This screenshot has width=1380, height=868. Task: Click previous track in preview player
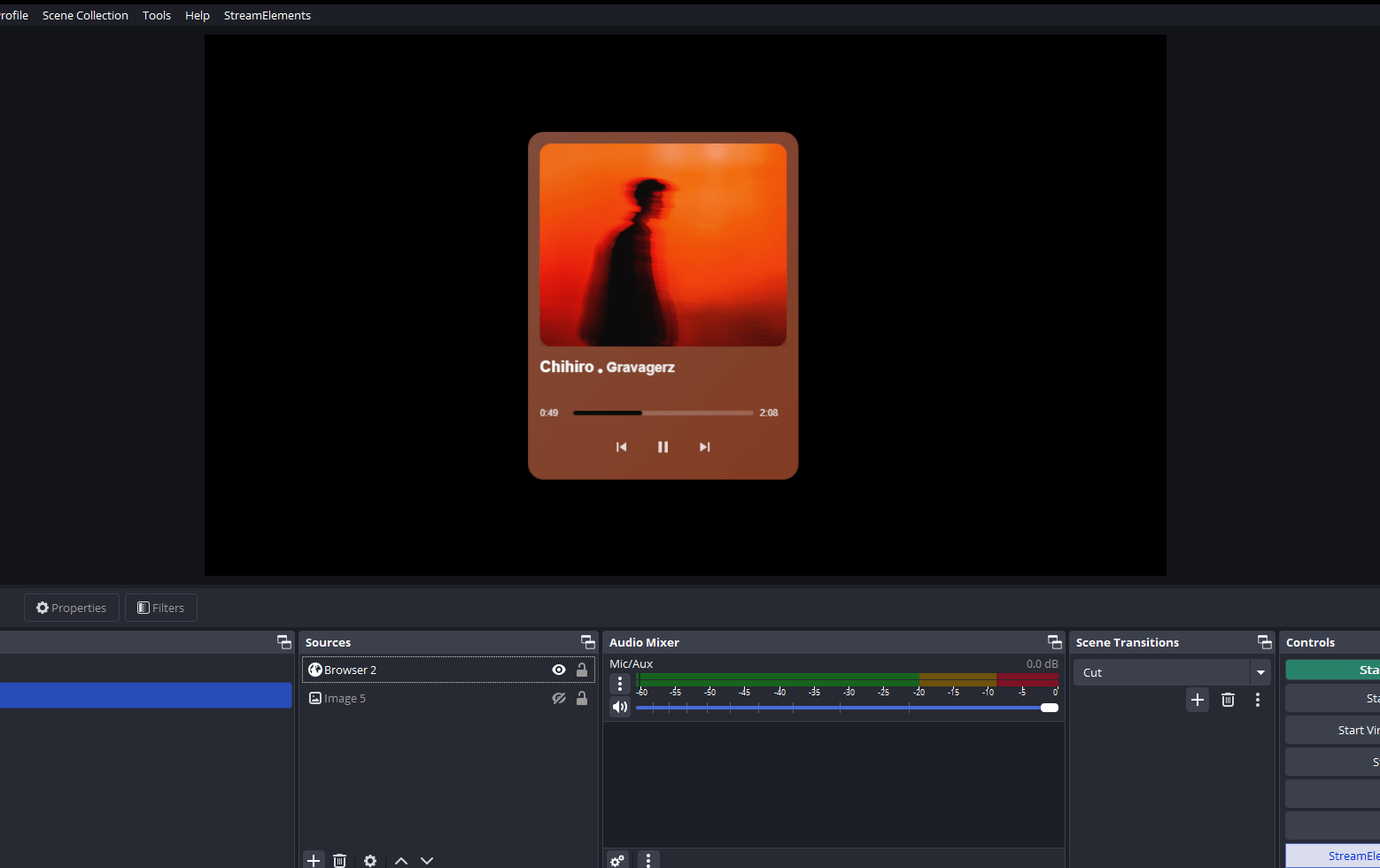(x=622, y=447)
